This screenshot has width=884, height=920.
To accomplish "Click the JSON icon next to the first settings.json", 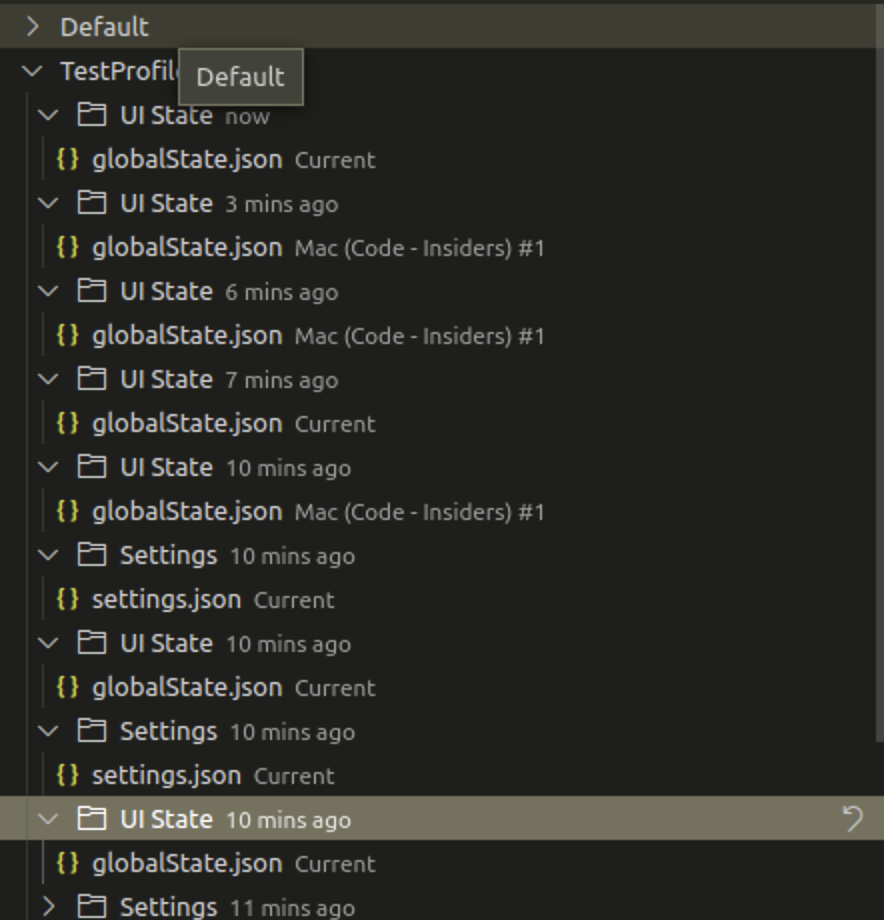I will point(66,599).
